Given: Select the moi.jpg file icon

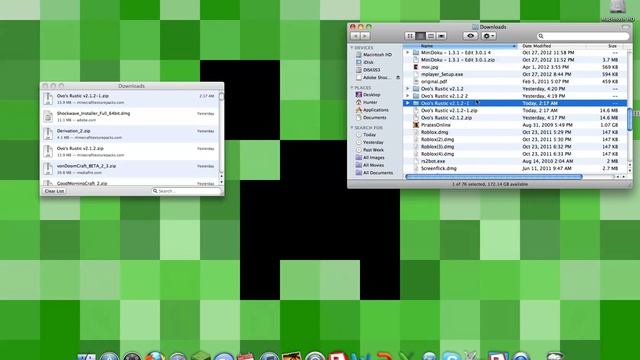Looking at the screenshot, I should click(416, 67).
